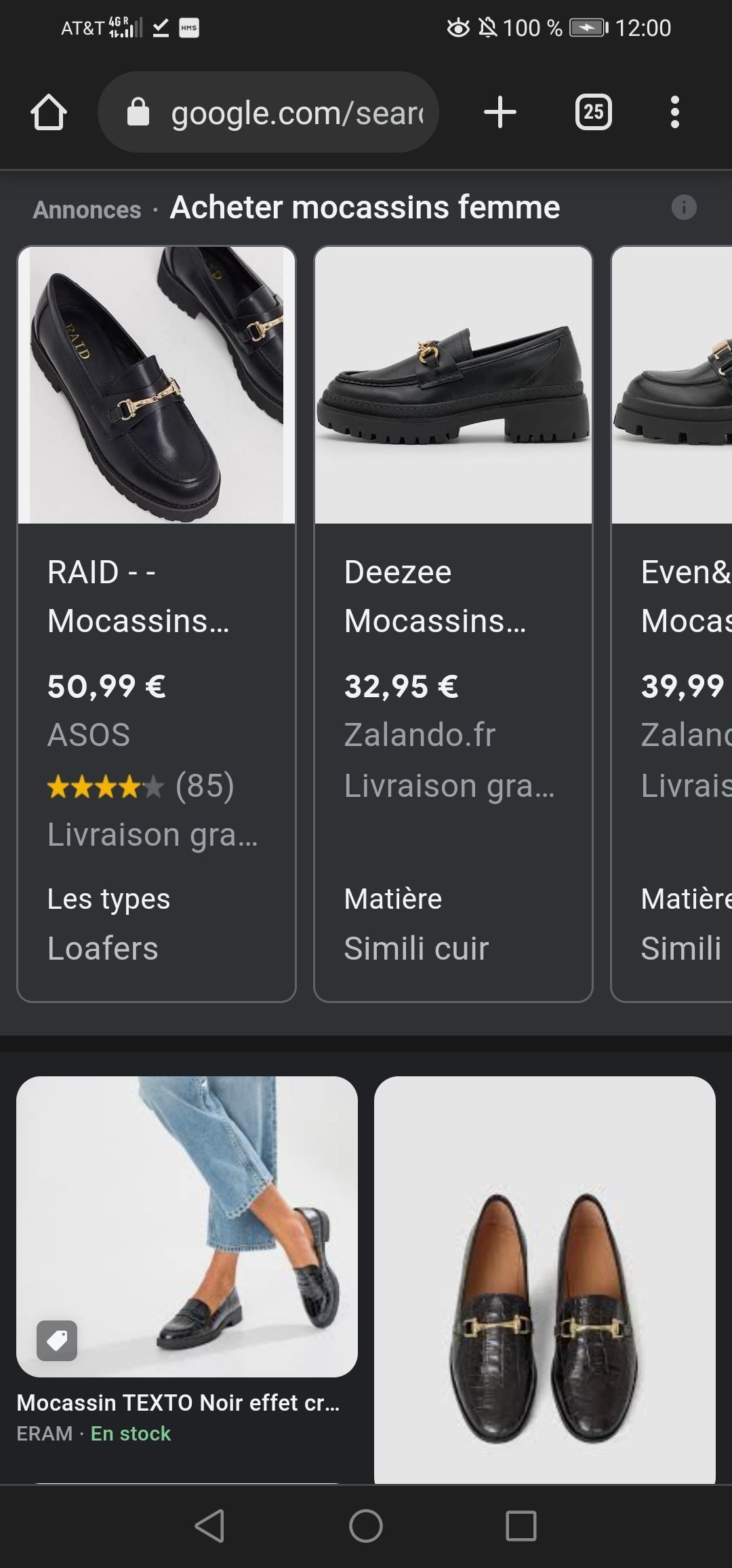732x1568 pixels.
Task: Open the recent apps square button
Action: [521, 1526]
